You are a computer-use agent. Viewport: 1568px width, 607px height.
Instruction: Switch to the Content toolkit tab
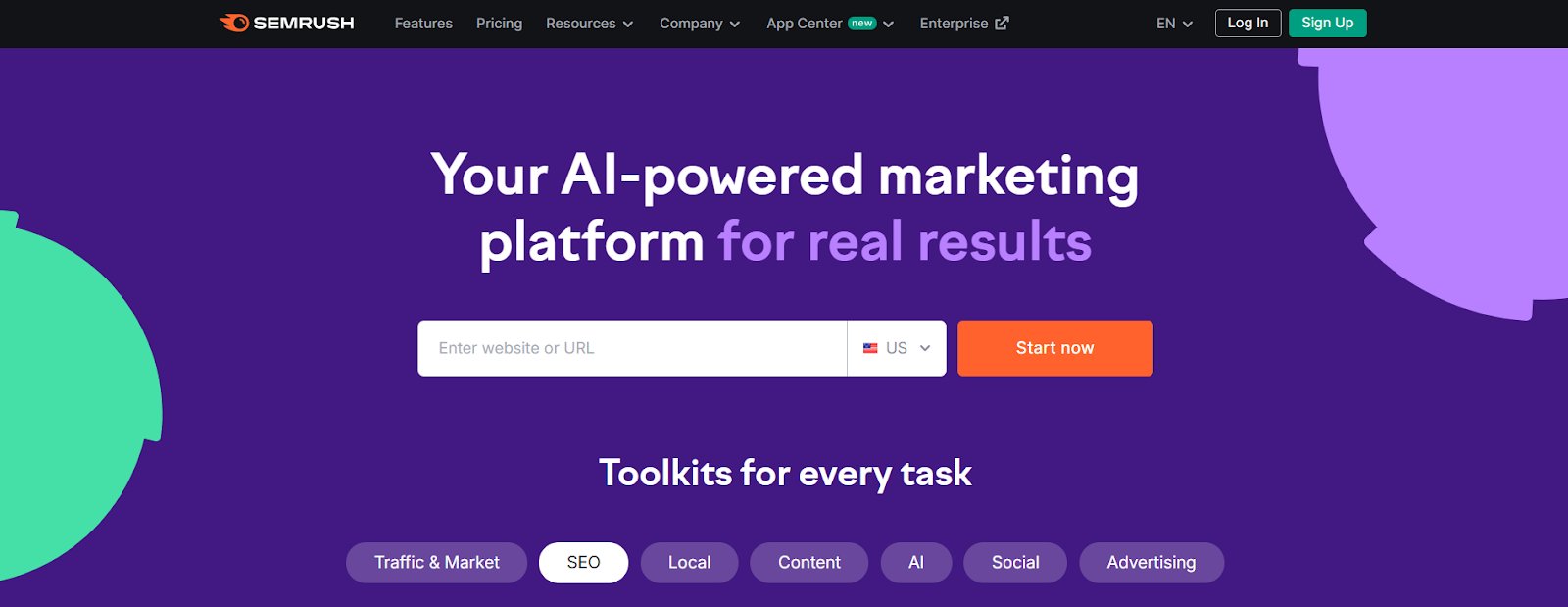[808, 563]
